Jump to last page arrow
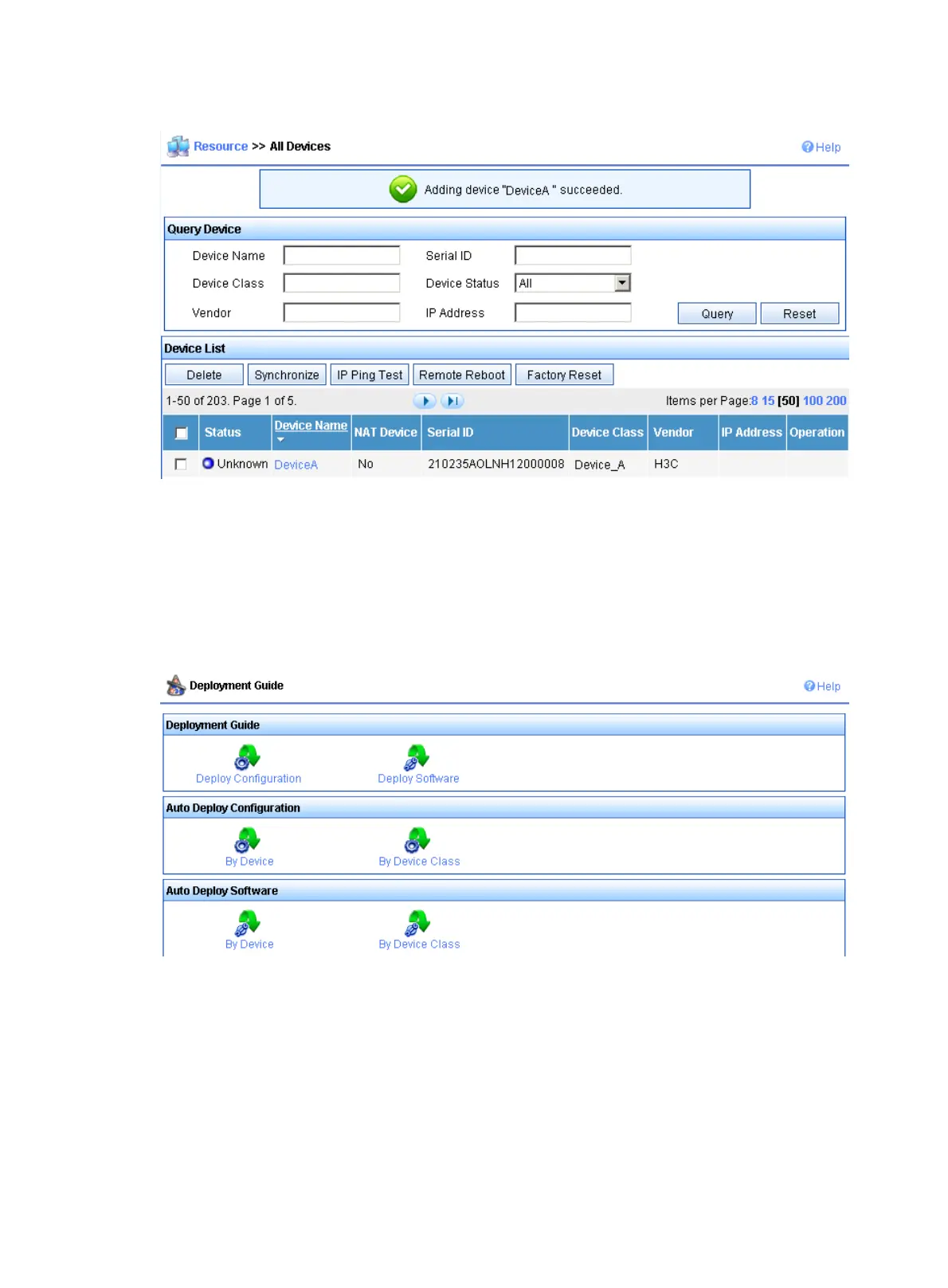This screenshot has height=1288, width=948. coord(452,401)
